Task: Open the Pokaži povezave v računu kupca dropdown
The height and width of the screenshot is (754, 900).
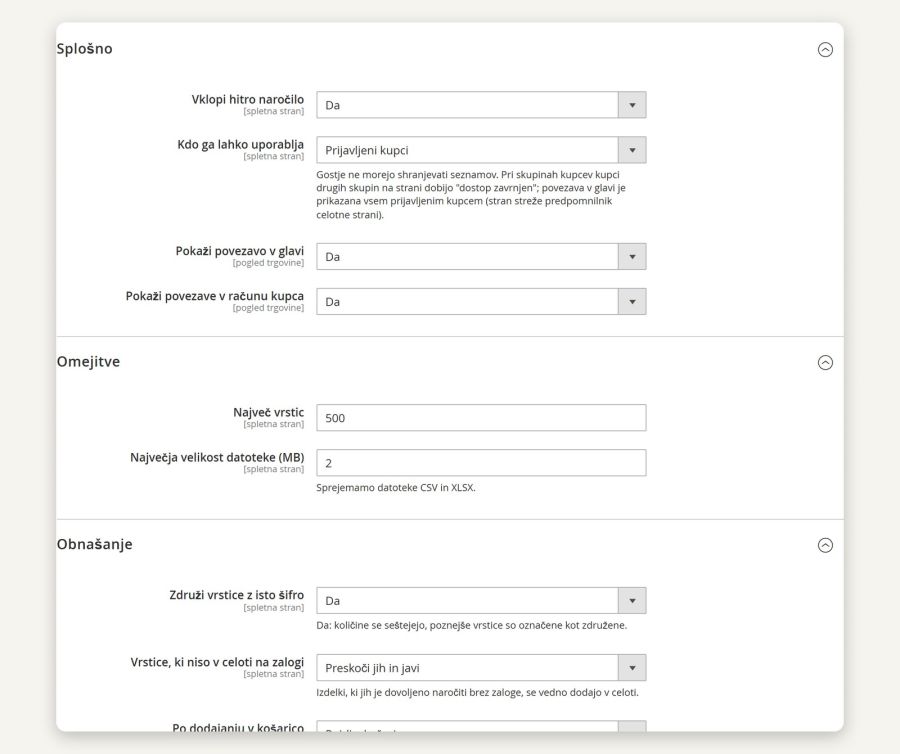Action: pyautogui.click(x=481, y=301)
